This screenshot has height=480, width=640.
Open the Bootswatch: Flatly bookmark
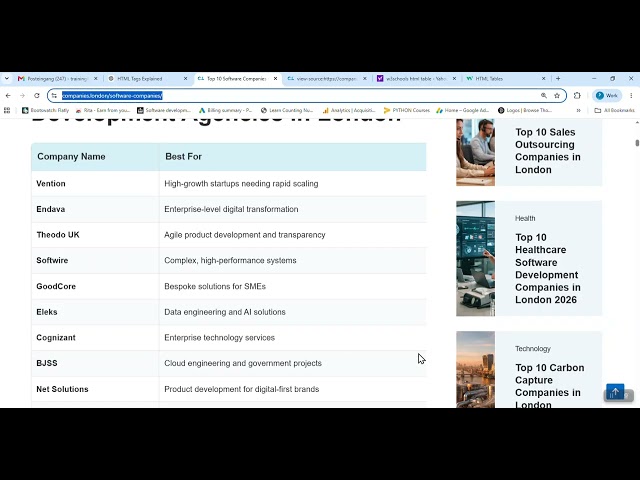[45, 110]
